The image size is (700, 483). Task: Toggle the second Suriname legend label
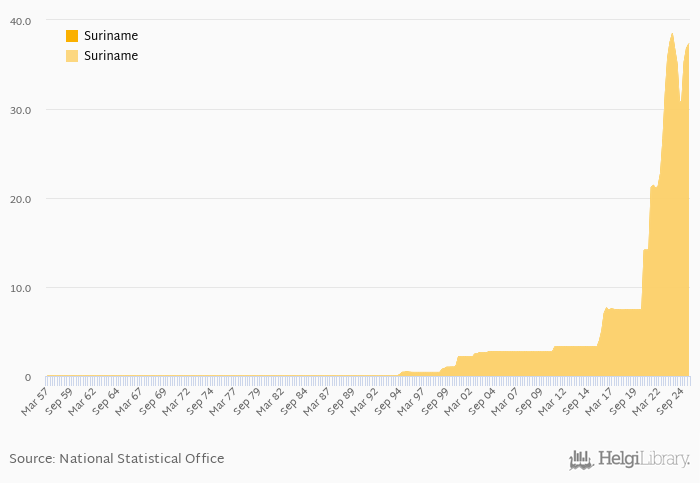(111, 56)
